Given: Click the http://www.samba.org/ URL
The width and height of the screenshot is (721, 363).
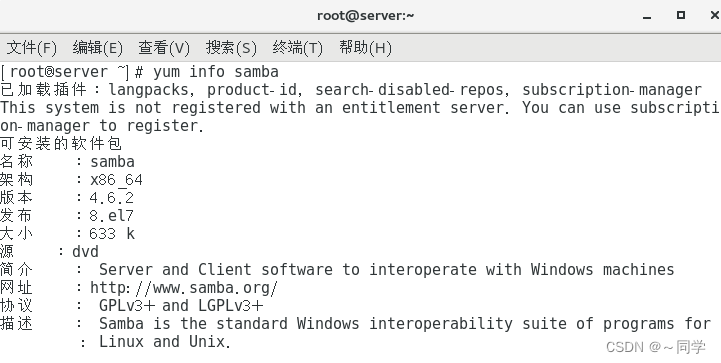Looking at the screenshot, I should coord(184,288).
